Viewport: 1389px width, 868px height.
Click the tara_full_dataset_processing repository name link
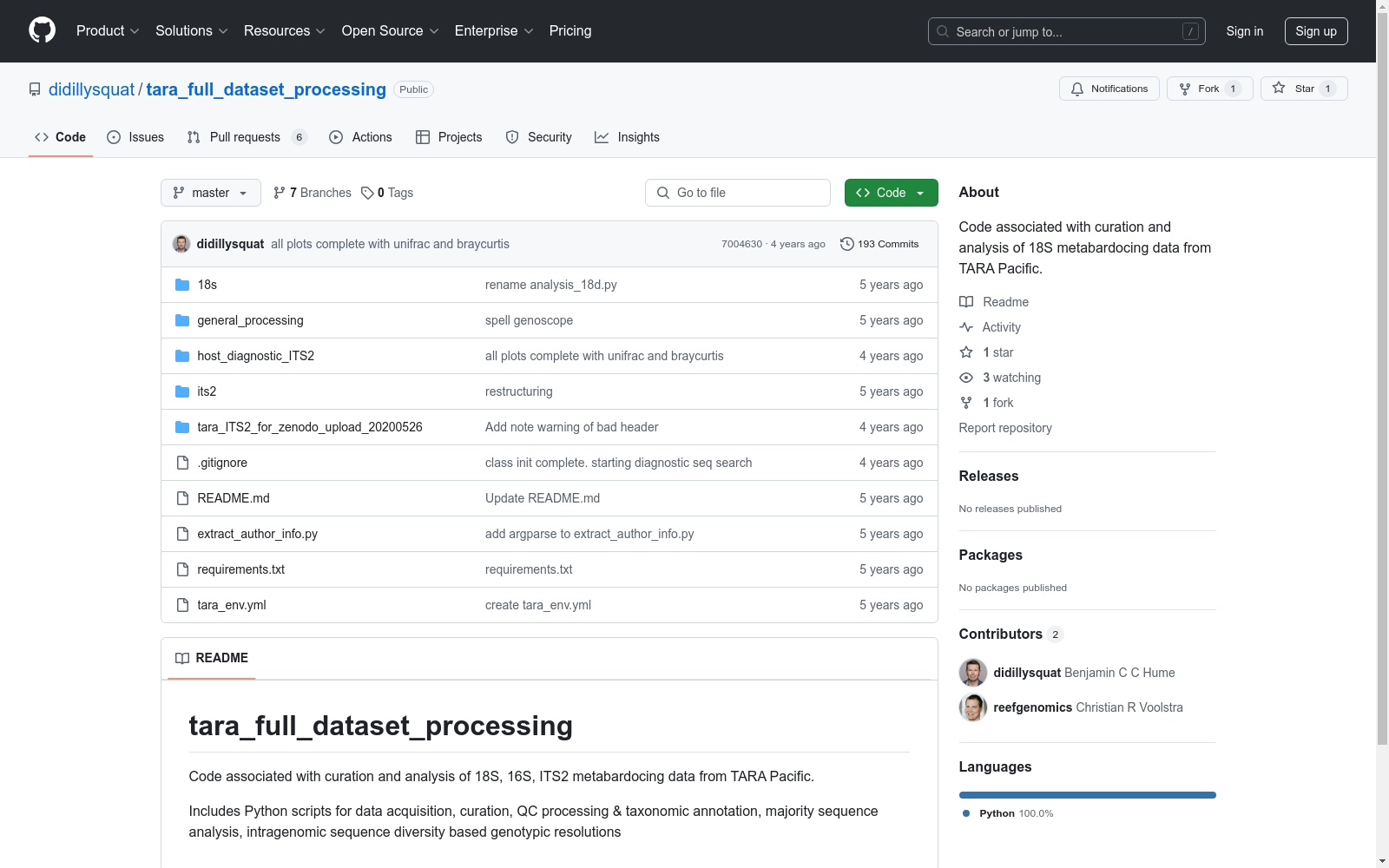(x=267, y=89)
